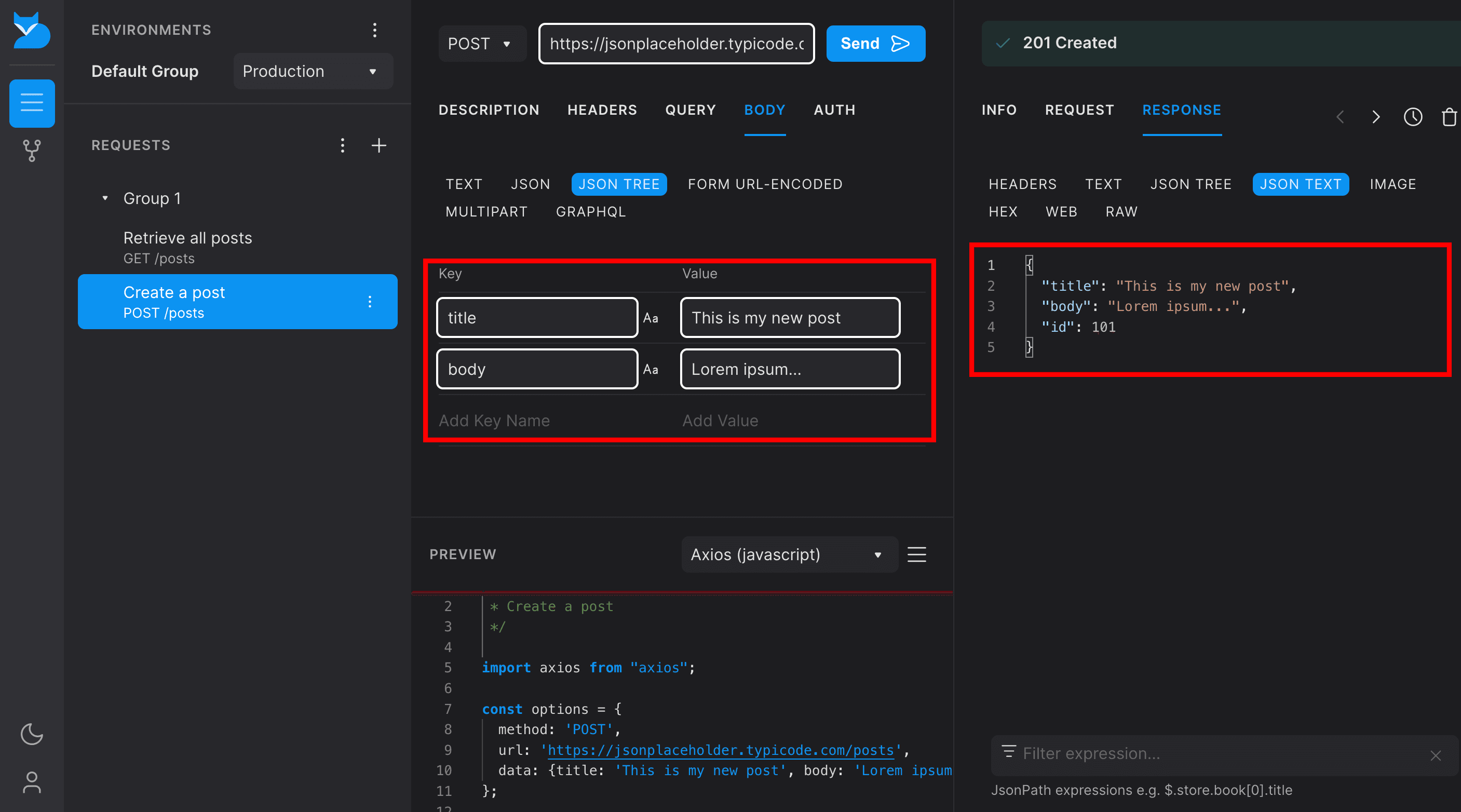Open the POST method dropdown
1461x812 pixels.
[x=482, y=44]
